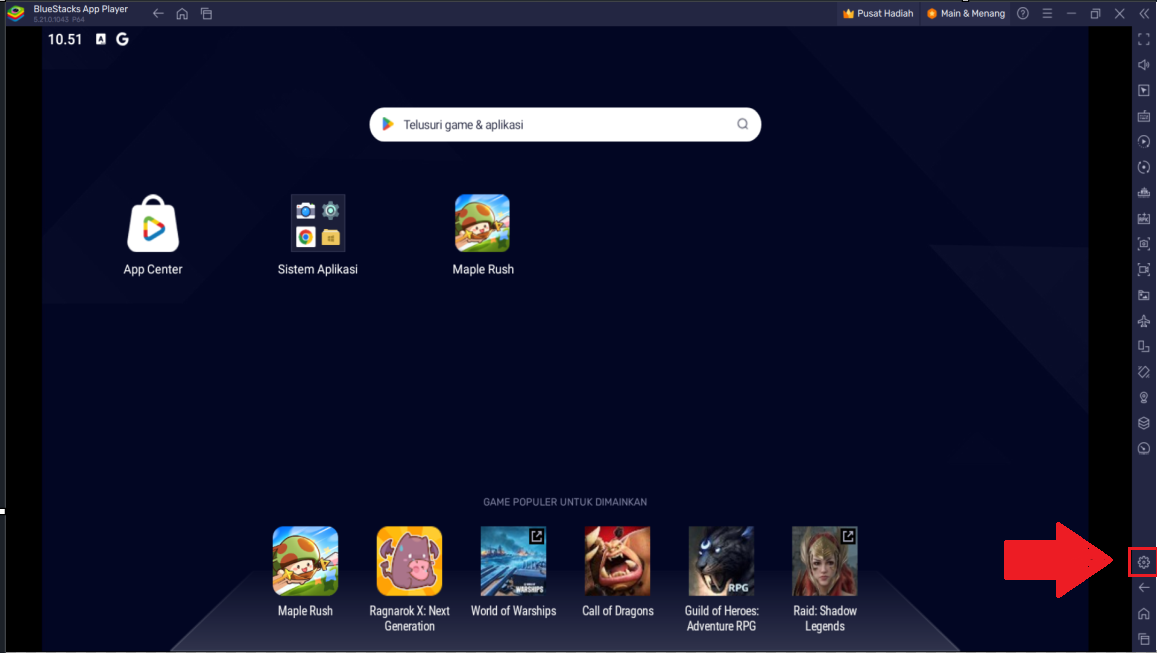Open the media manager folder icon

click(1143, 295)
